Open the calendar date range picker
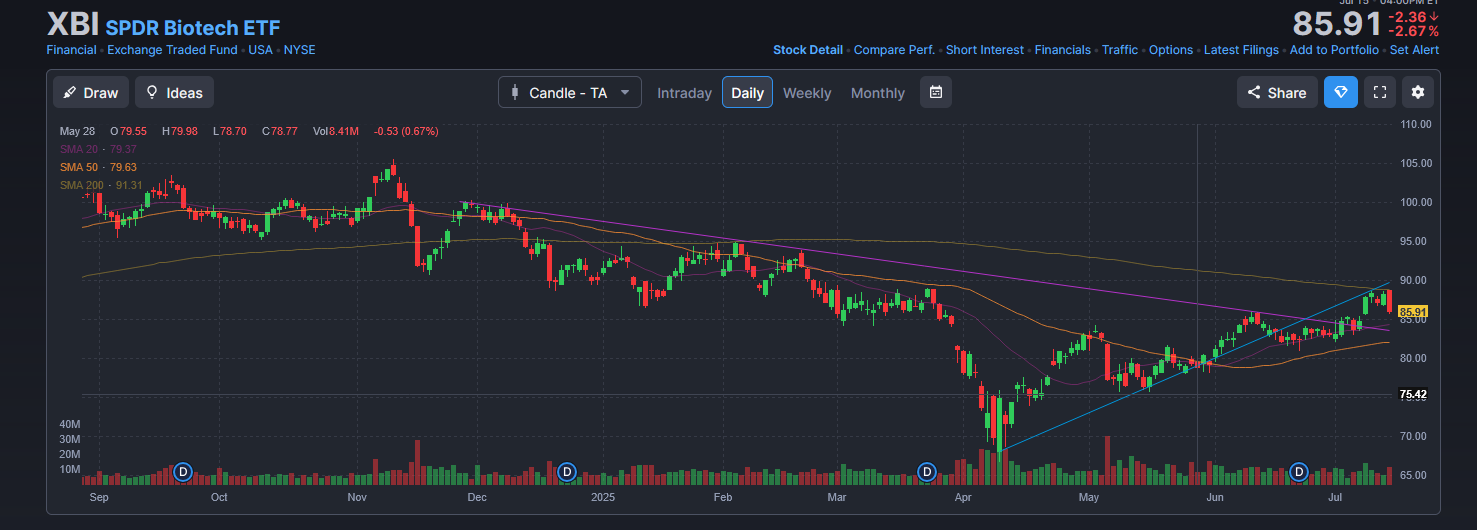Image resolution: width=1477 pixels, height=530 pixels. (x=935, y=93)
